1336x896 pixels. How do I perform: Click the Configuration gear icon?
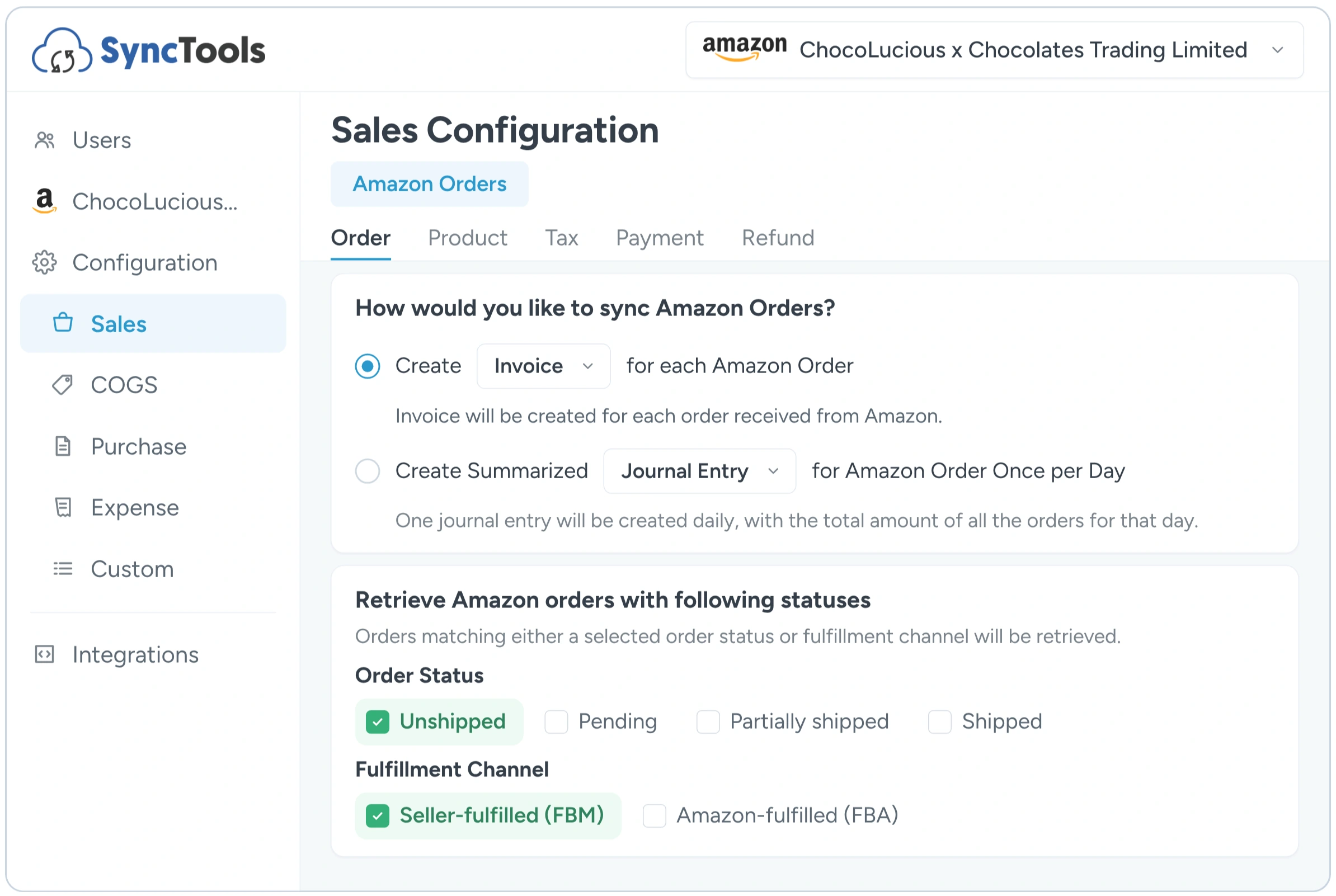pyautogui.click(x=45, y=263)
